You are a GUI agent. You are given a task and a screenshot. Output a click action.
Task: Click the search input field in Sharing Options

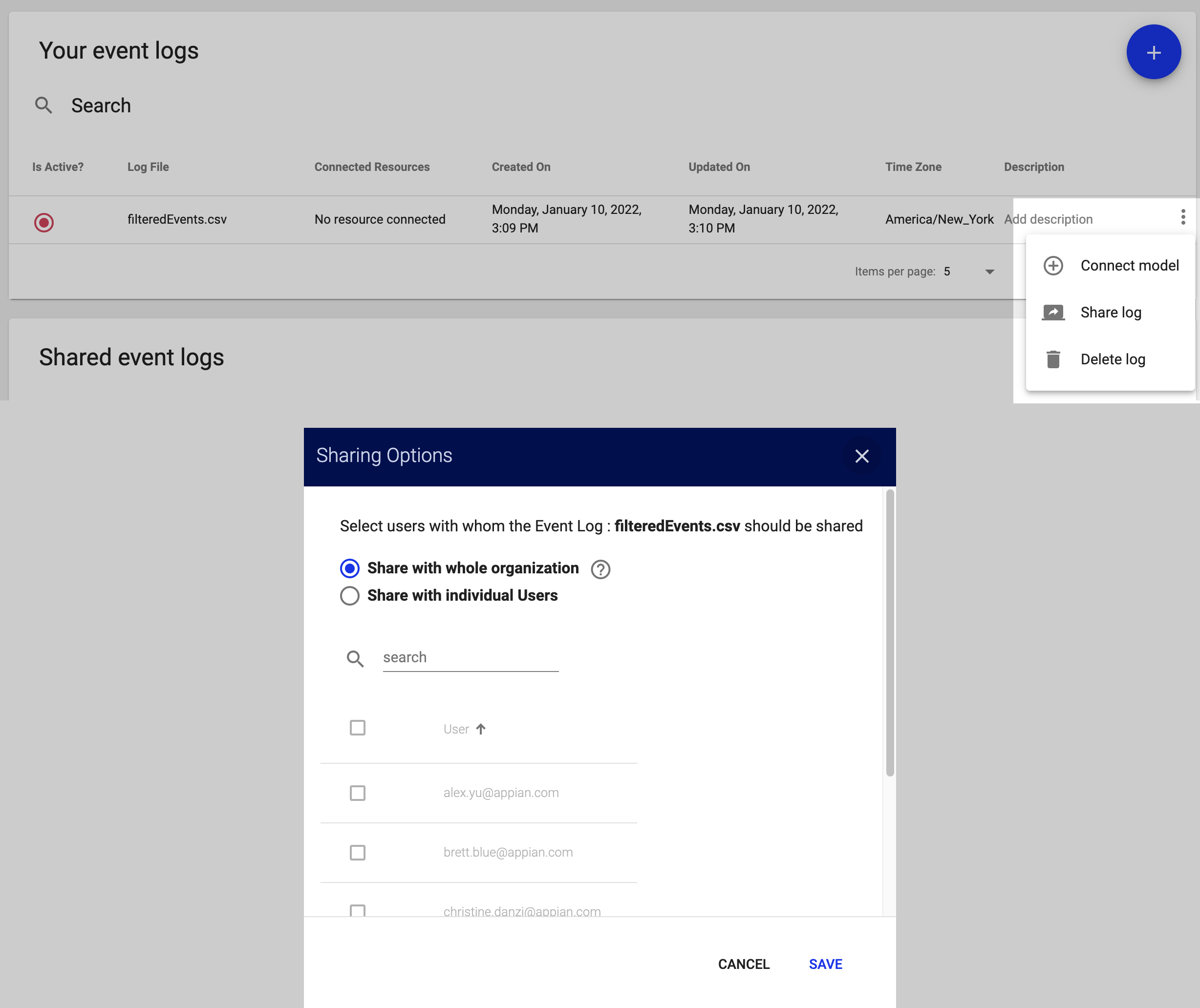coord(470,656)
